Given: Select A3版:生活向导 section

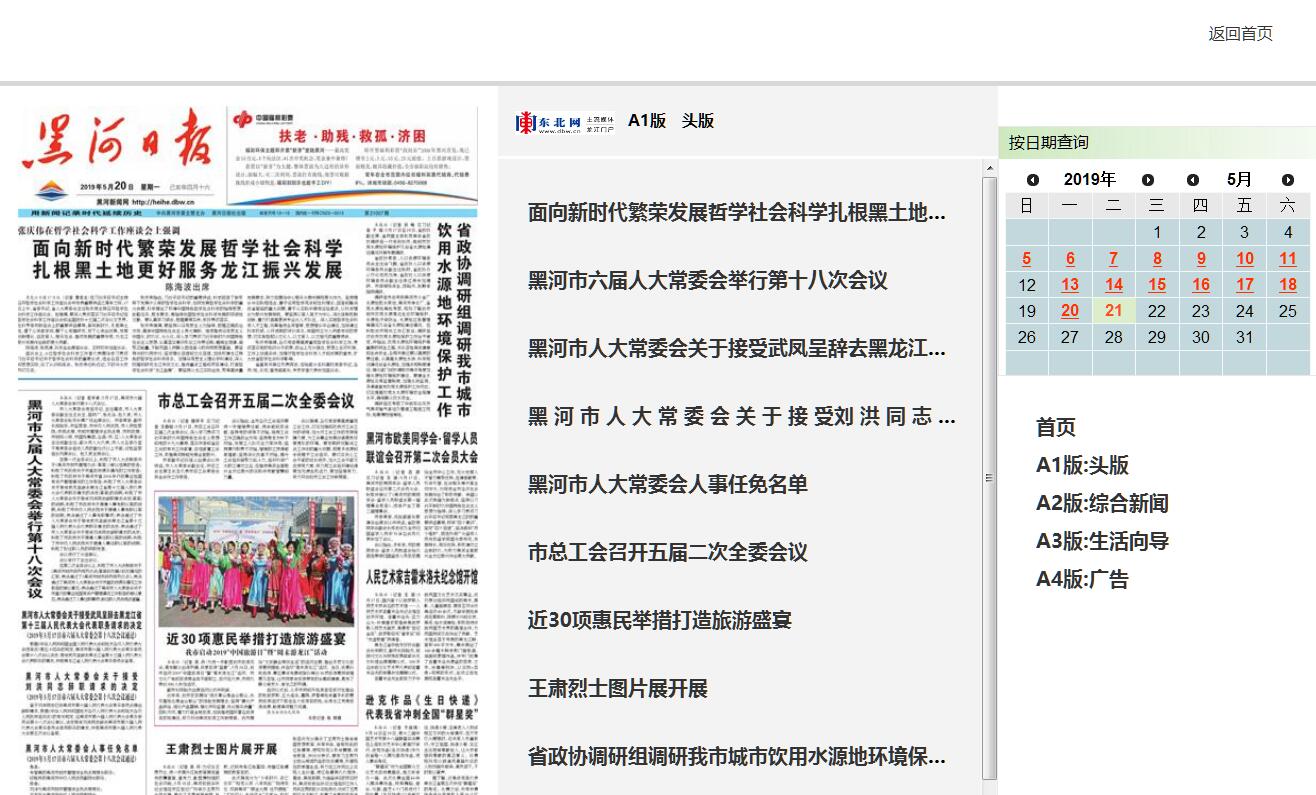Looking at the screenshot, I should (x=1102, y=541).
